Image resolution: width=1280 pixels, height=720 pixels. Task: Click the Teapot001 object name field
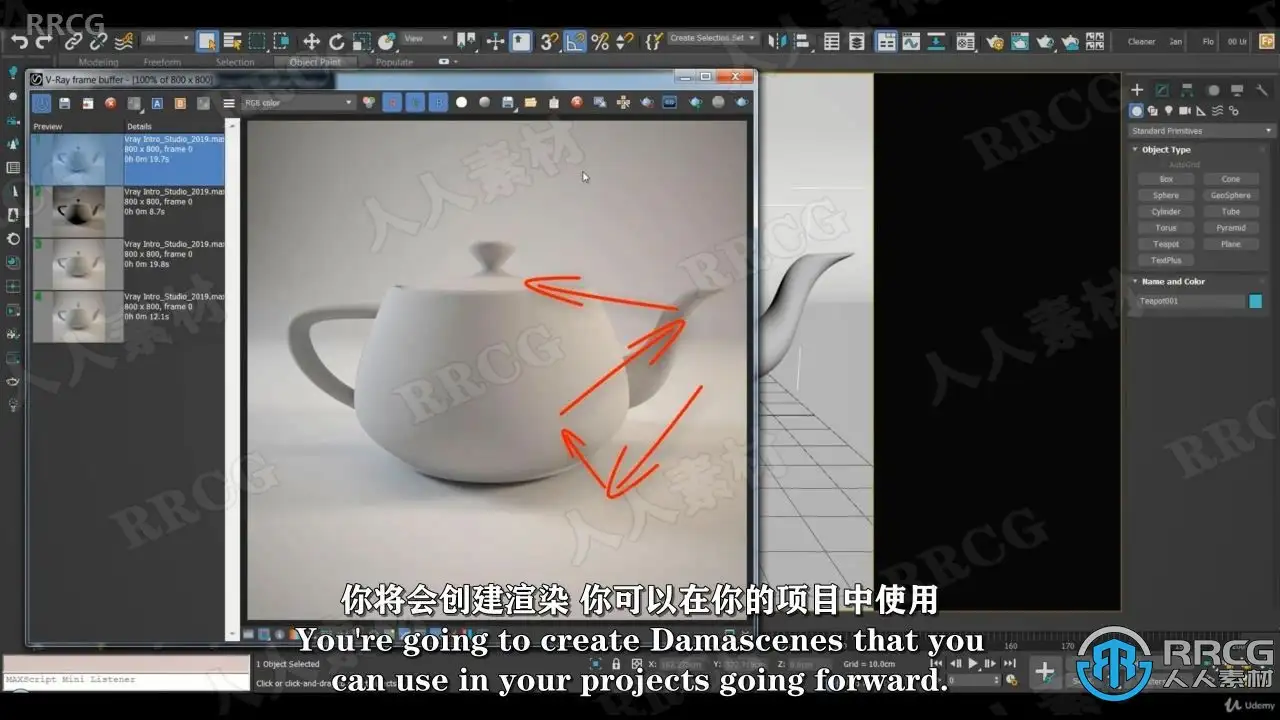(x=1191, y=301)
